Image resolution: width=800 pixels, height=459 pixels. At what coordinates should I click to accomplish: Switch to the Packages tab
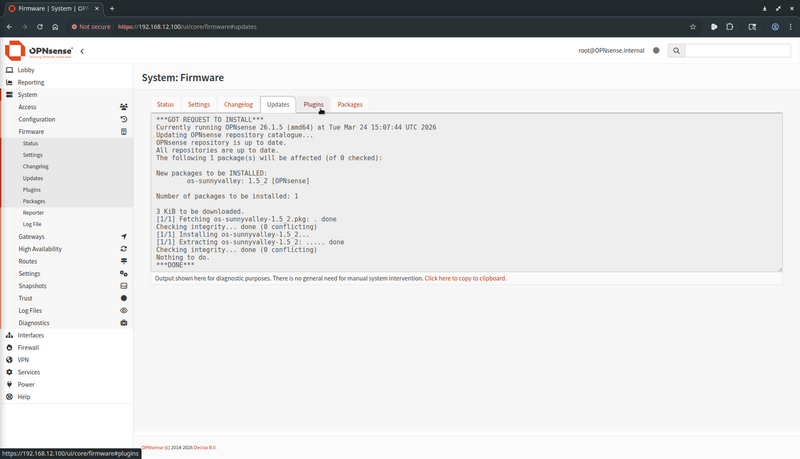click(x=350, y=105)
